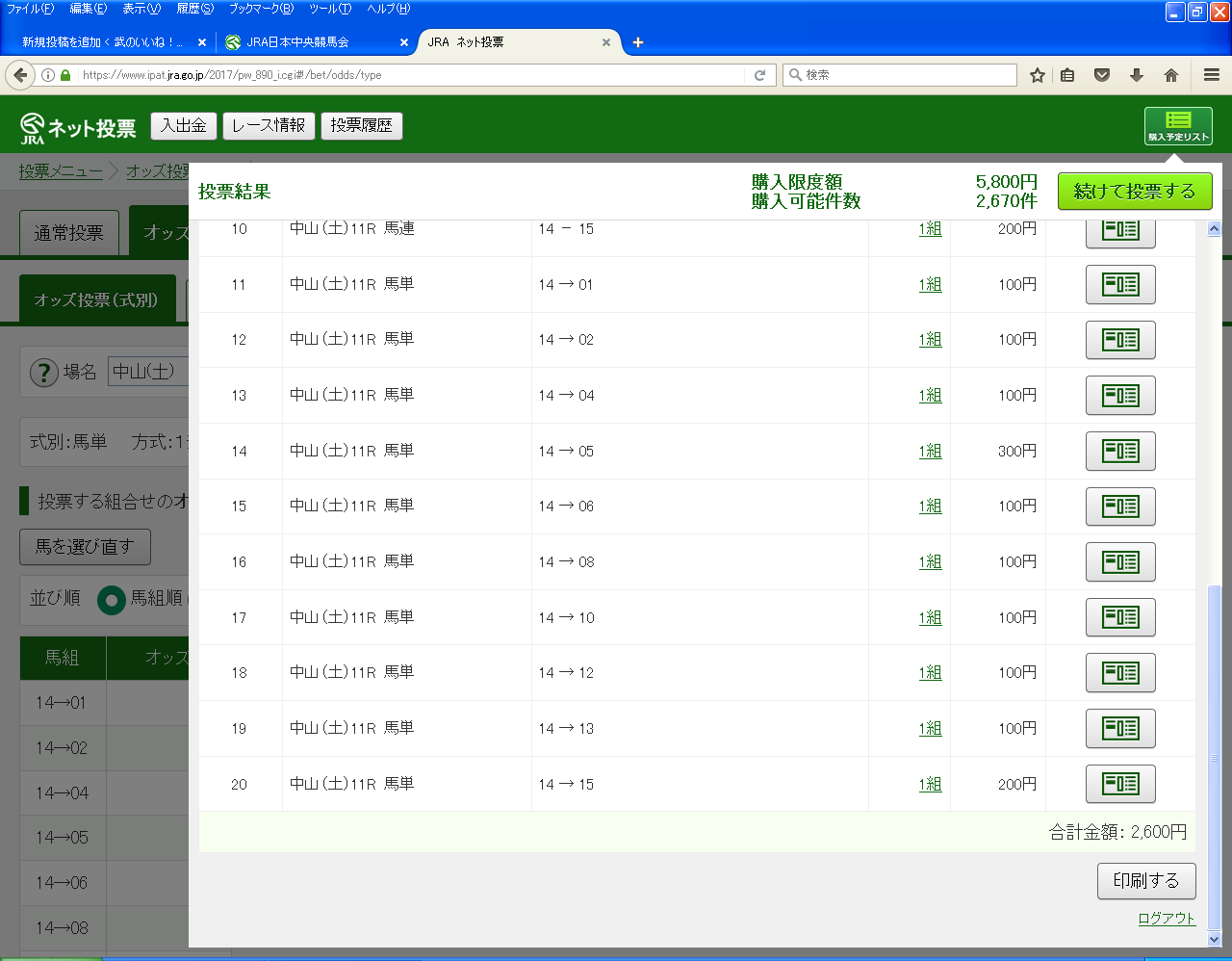This screenshot has height=961, width=1232.
Task: Click the browser home icon
Action: pos(1171,75)
